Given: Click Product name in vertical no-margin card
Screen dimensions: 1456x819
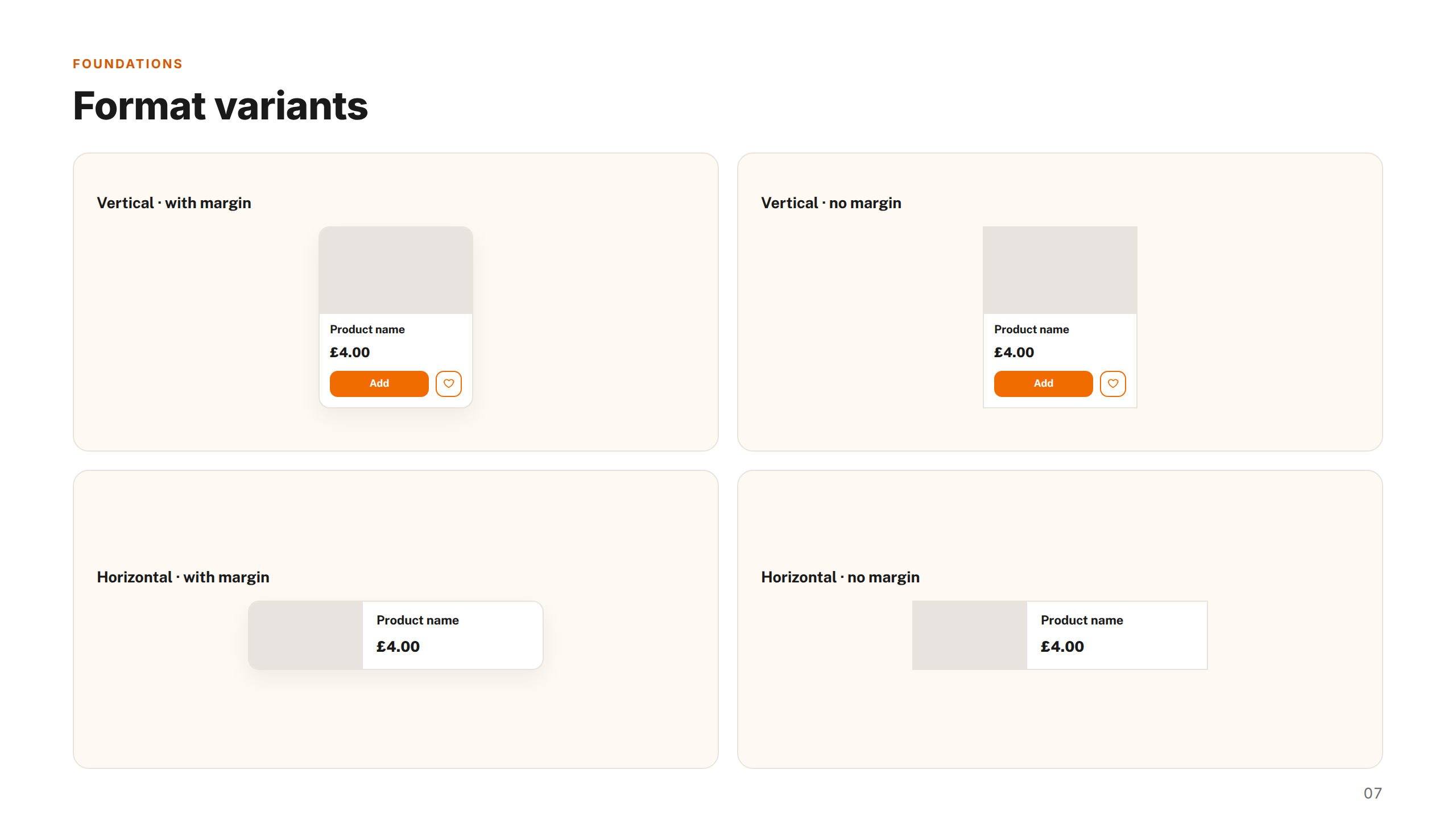Looking at the screenshot, I should pyautogui.click(x=1032, y=329).
